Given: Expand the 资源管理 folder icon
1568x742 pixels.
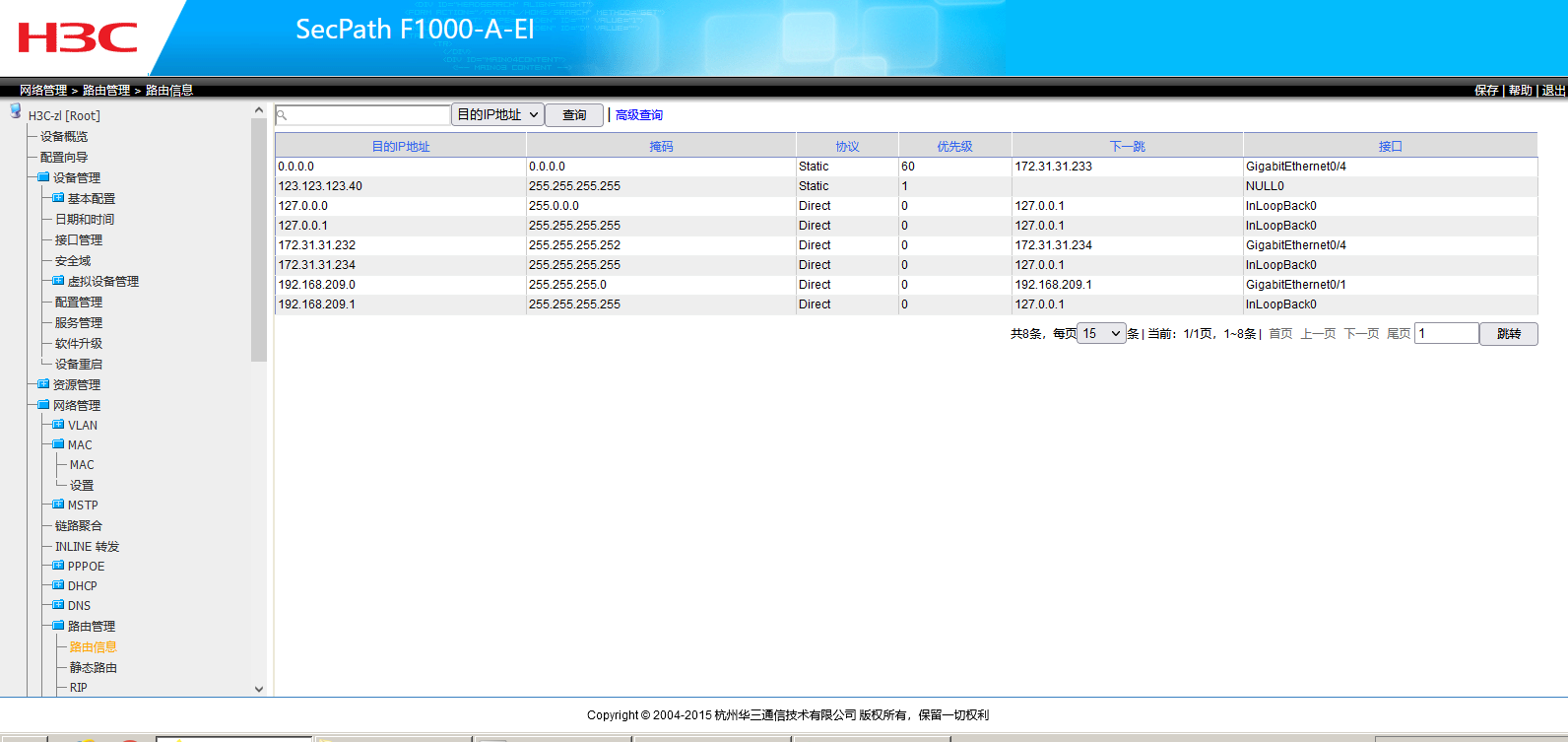Looking at the screenshot, I should click(43, 384).
